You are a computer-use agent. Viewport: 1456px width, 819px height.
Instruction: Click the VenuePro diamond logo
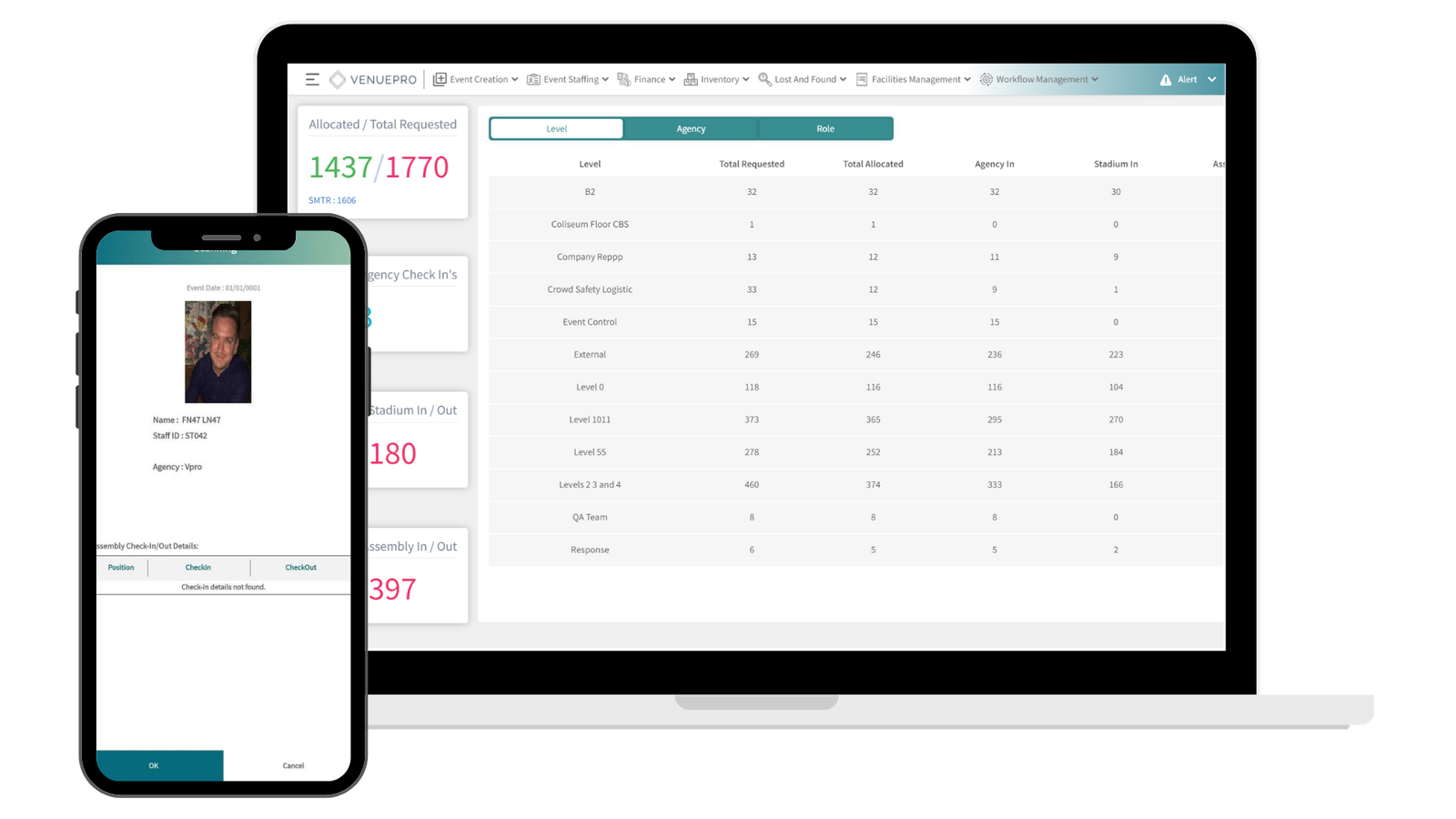(x=337, y=80)
